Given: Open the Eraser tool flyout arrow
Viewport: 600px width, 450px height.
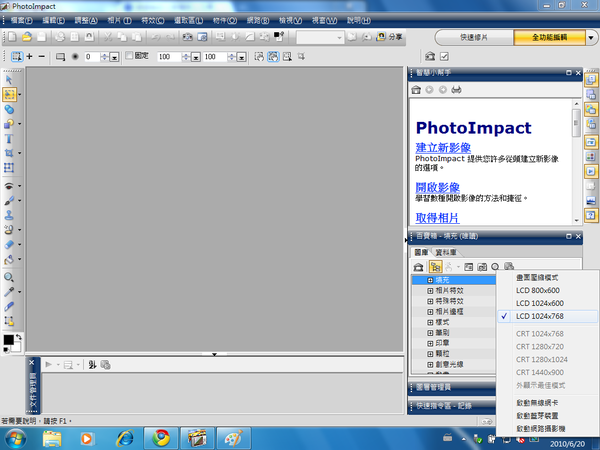Looking at the screenshot, I should click(20, 244).
